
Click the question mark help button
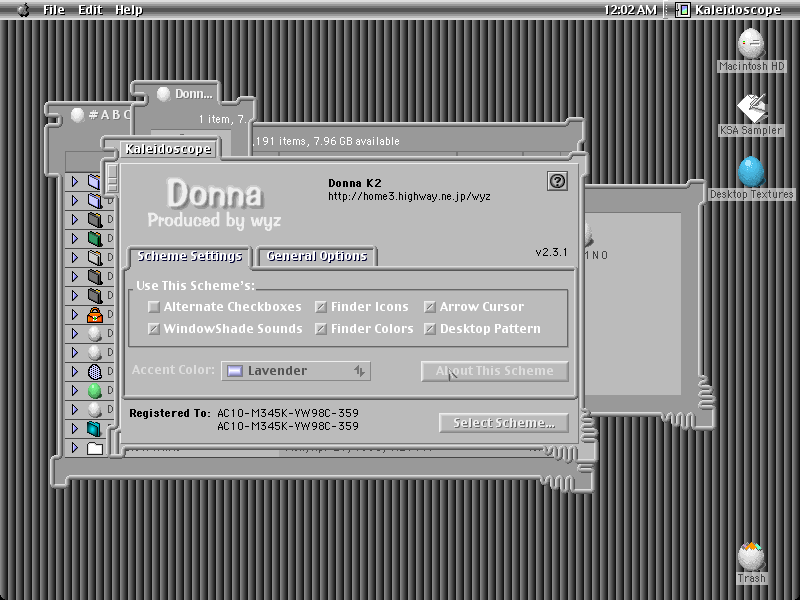point(557,181)
